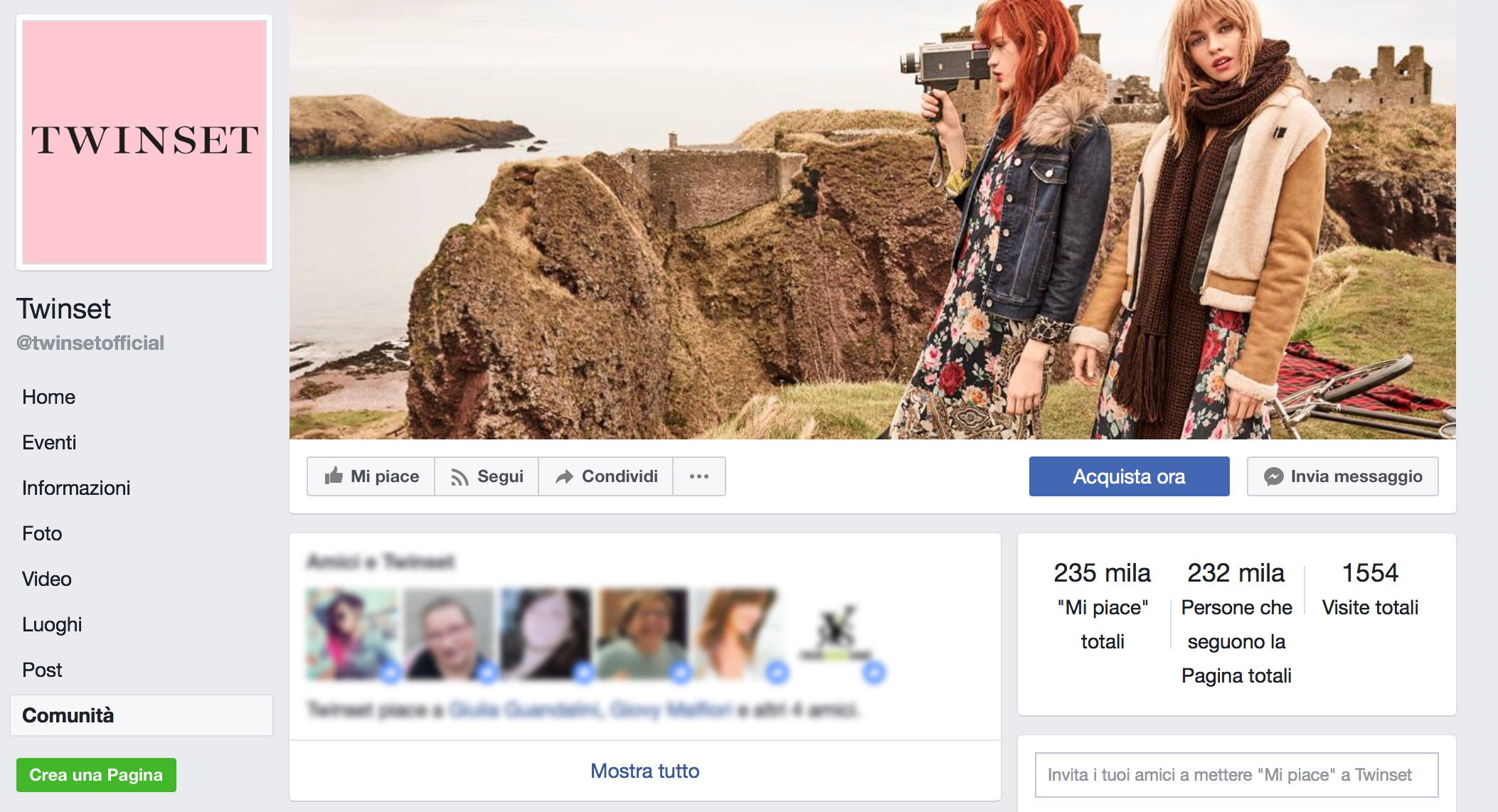This screenshot has width=1498, height=812.
Task: Open Informazioni in the left menu
Action: 76,488
